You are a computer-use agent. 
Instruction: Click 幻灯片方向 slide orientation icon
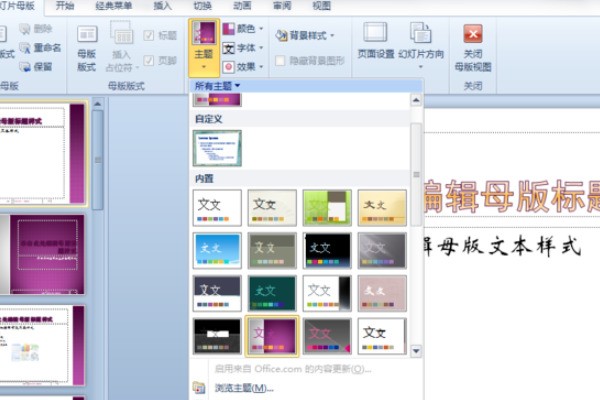pos(421,33)
